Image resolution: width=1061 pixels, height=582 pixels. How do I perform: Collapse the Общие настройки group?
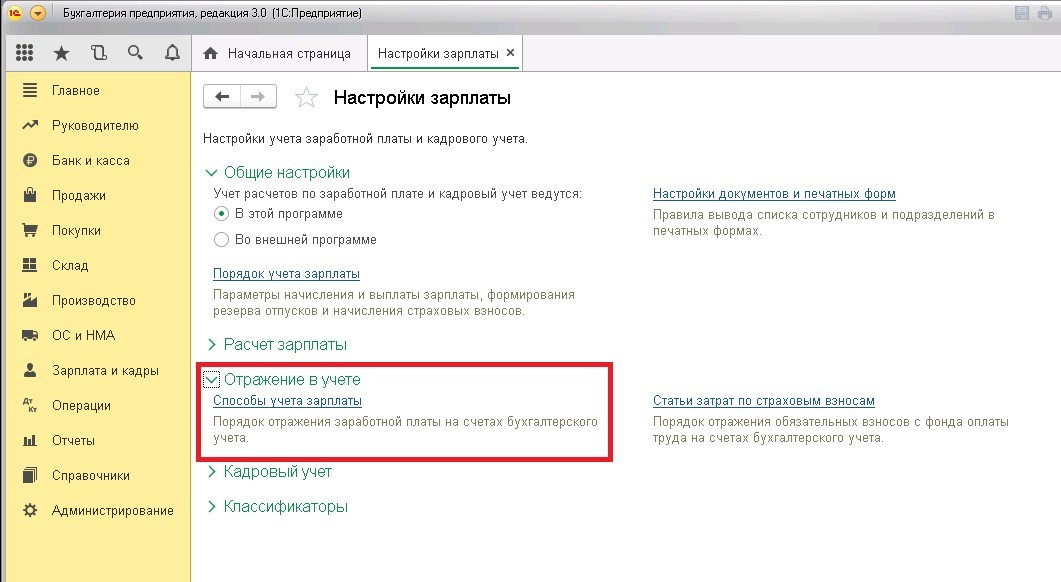pos(211,173)
